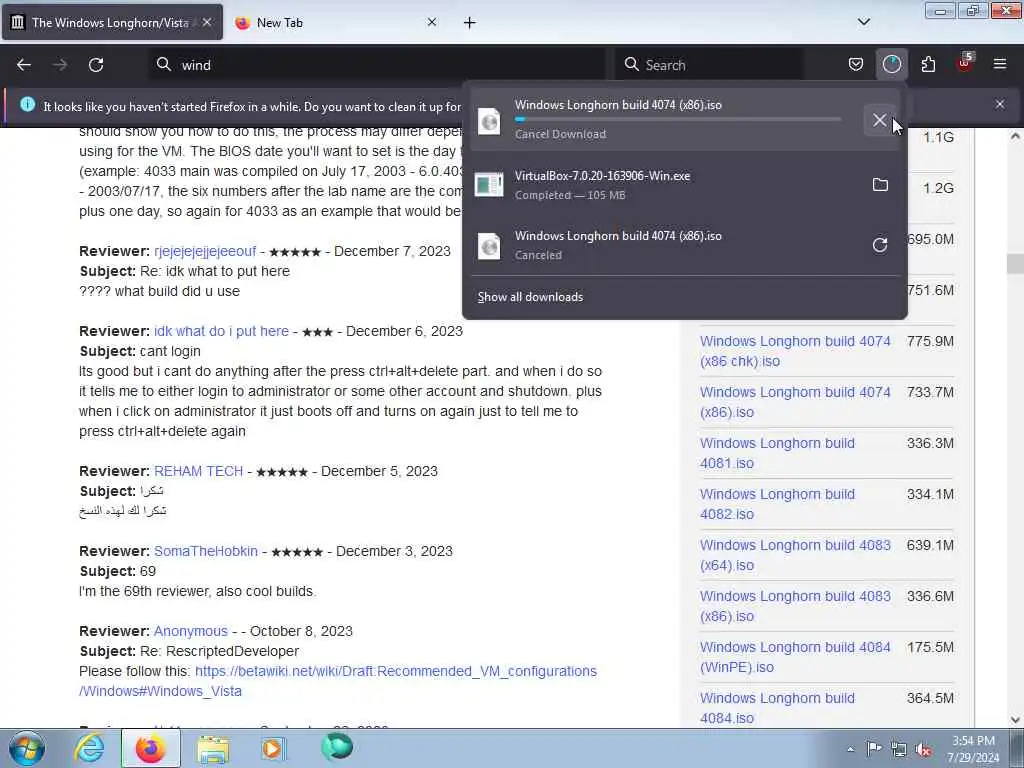
Task: Open reviewer REHAM TECH link
Action: point(199,472)
